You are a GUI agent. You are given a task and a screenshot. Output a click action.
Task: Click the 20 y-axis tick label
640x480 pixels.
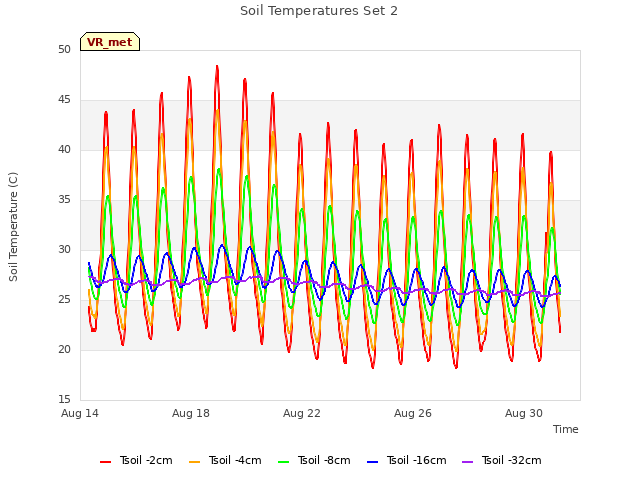pos(64,349)
